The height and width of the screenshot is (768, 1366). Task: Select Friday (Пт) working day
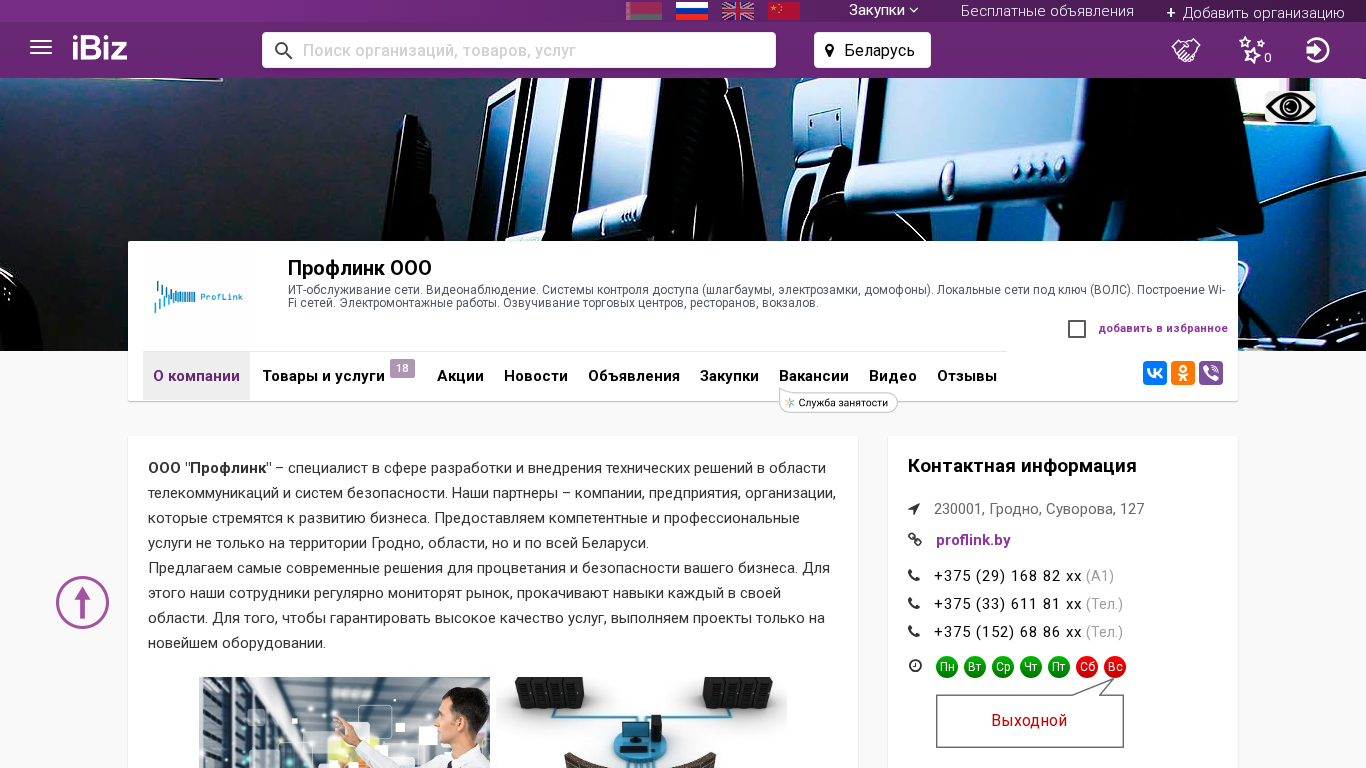(x=1059, y=667)
